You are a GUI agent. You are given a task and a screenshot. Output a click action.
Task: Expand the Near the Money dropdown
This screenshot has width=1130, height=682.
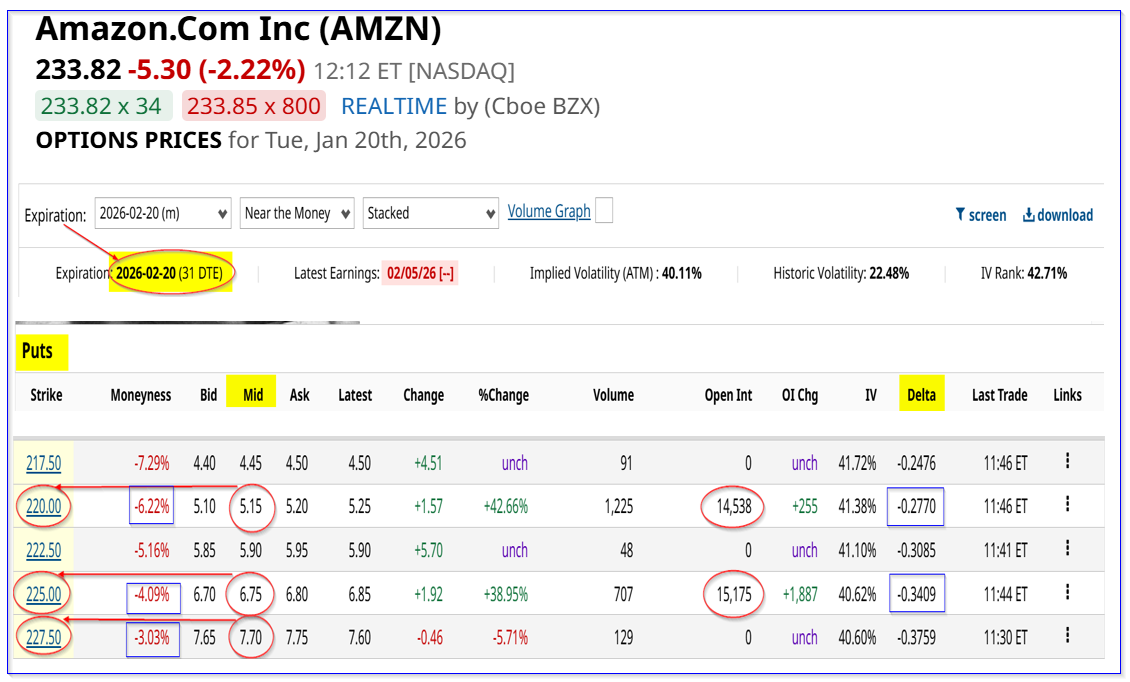298,213
